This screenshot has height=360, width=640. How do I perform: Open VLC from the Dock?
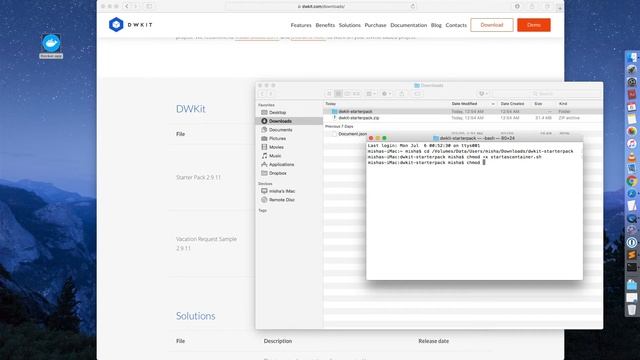coord(632,156)
